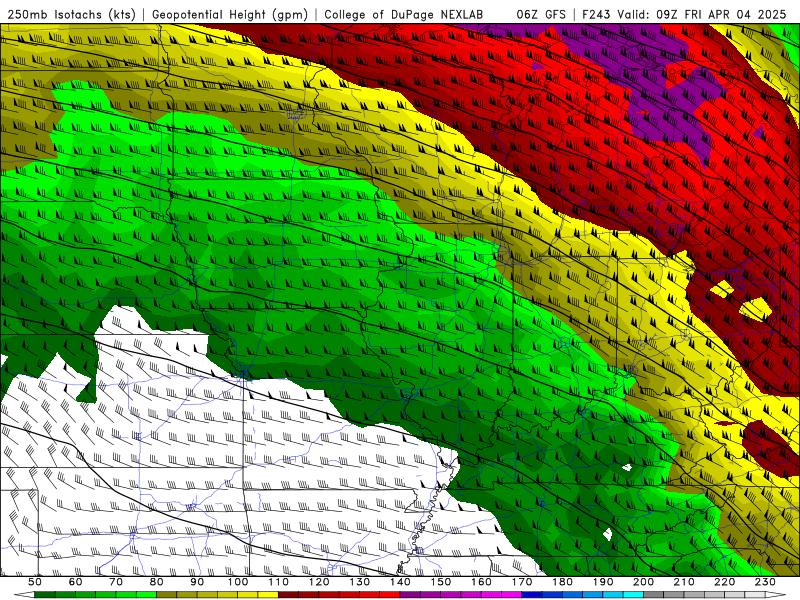Image resolution: width=800 pixels, height=600 pixels.
Task: Click the '150' value on the color scale
Action: [x=441, y=582]
